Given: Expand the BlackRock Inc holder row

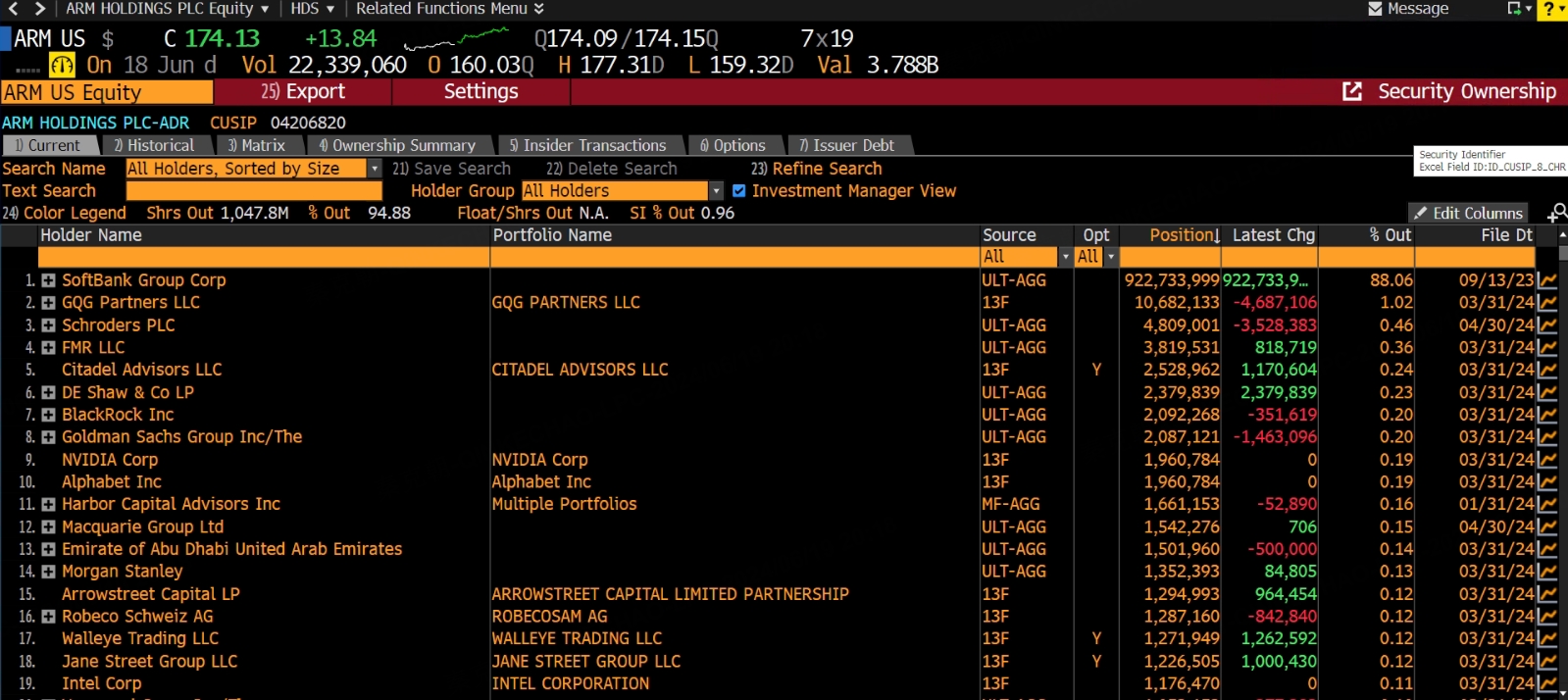Looking at the screenshot, I should [48, 415].
